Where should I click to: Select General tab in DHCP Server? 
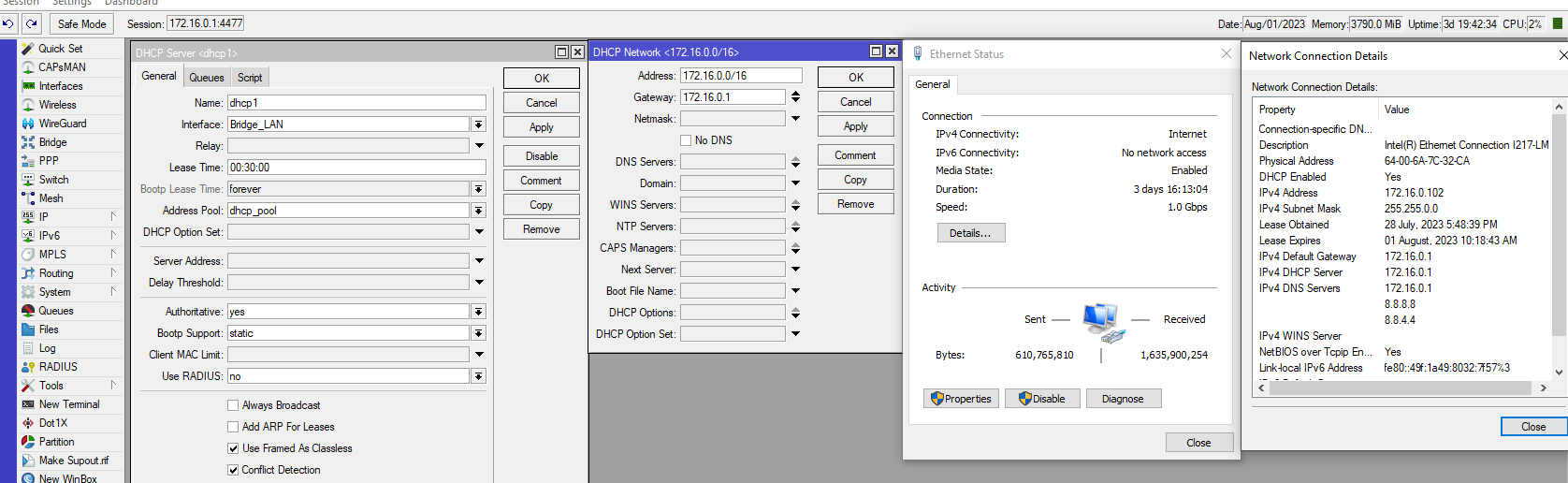(x=159, y=76)
